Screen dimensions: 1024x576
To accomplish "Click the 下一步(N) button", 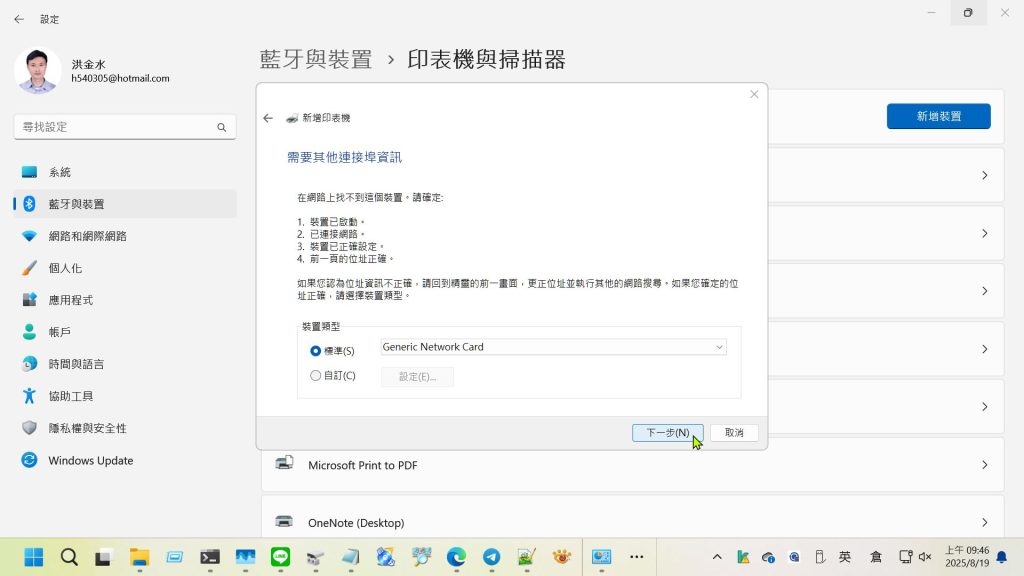I will [x=667, y=433].
